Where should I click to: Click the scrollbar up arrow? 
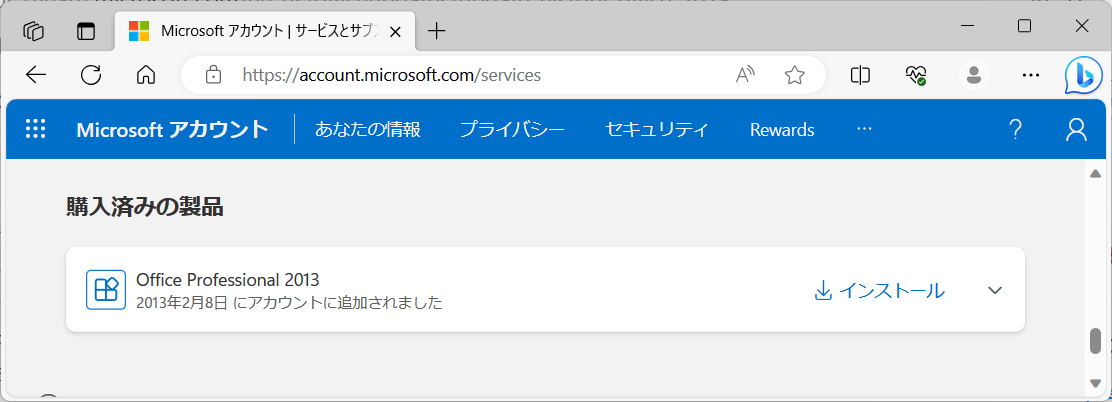[x=1095, y=174]
